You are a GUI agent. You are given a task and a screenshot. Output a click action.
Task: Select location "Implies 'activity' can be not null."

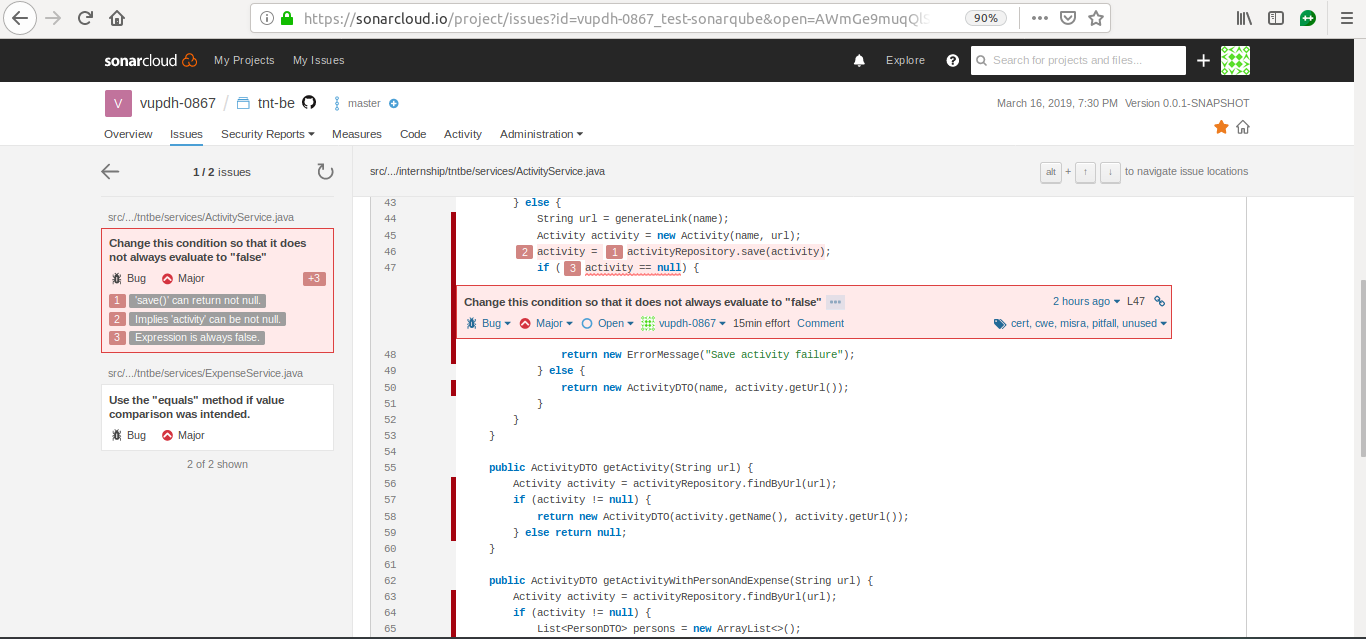click(208, 319)
